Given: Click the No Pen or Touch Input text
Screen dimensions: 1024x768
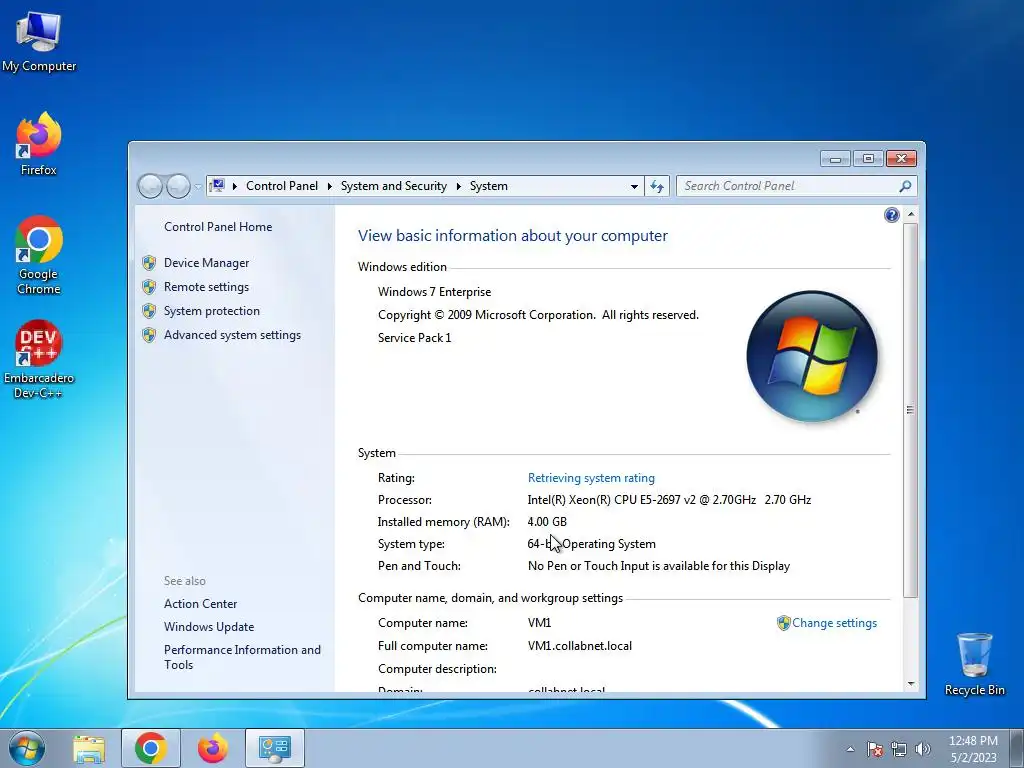Looking at the screenshot, I should click(659, 566).
